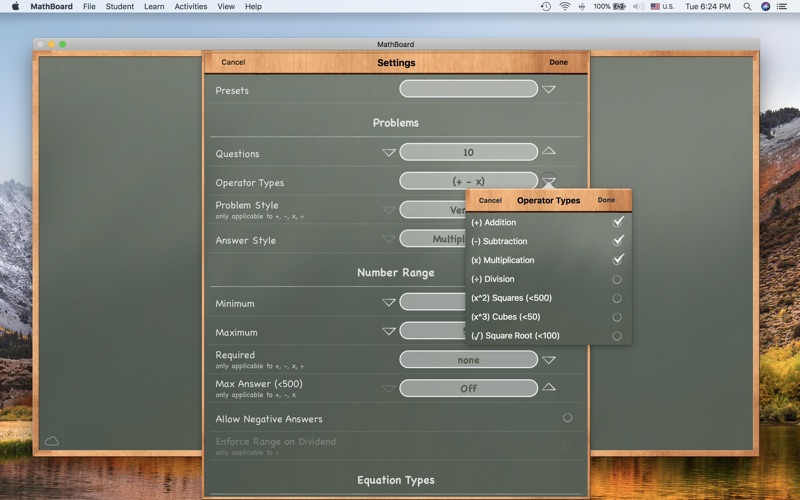Click the Operator Types dropdown arrow
Screen dimensions: 800x500
[549, 180]
